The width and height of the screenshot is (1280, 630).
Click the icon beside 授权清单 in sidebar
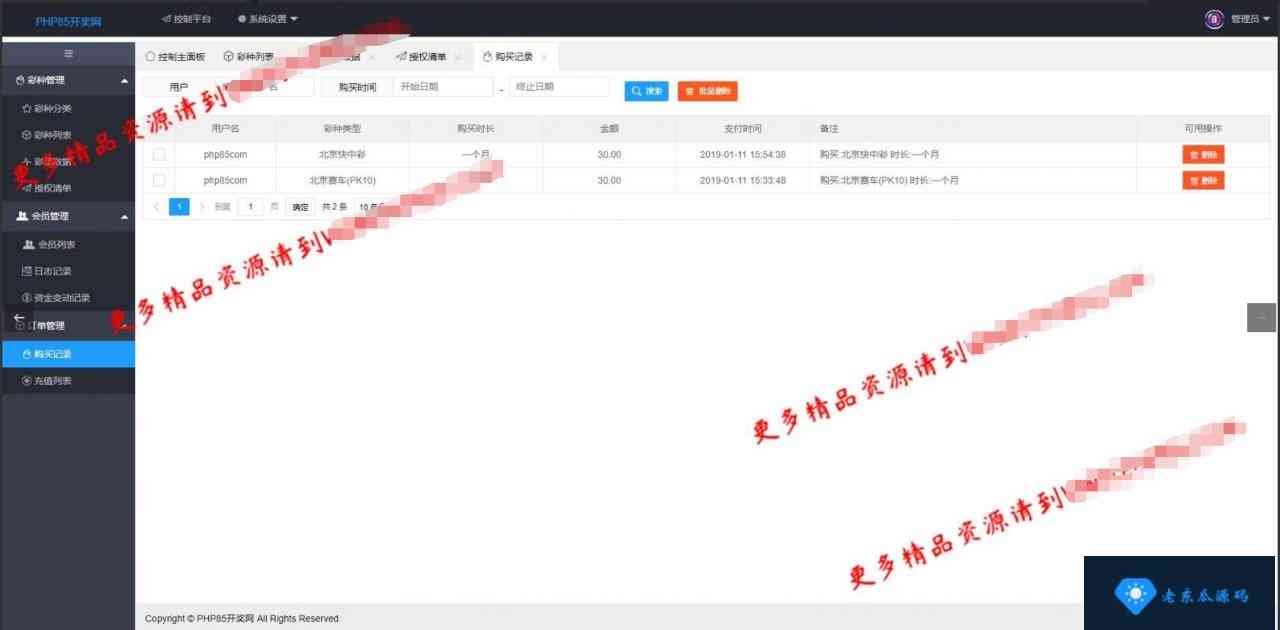coord(27,188)
